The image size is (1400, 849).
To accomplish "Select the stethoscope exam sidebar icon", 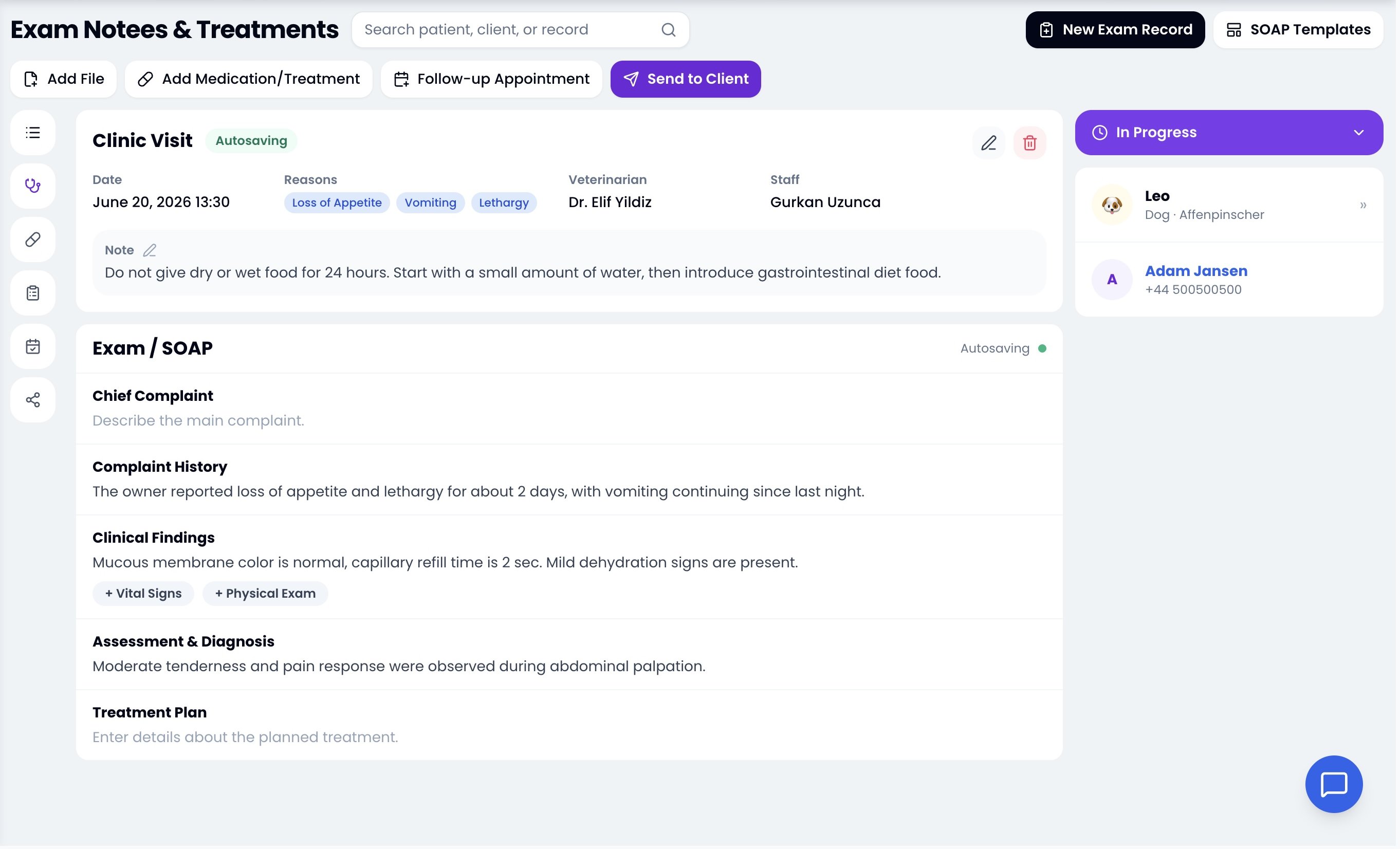I will tap(33, 187).
